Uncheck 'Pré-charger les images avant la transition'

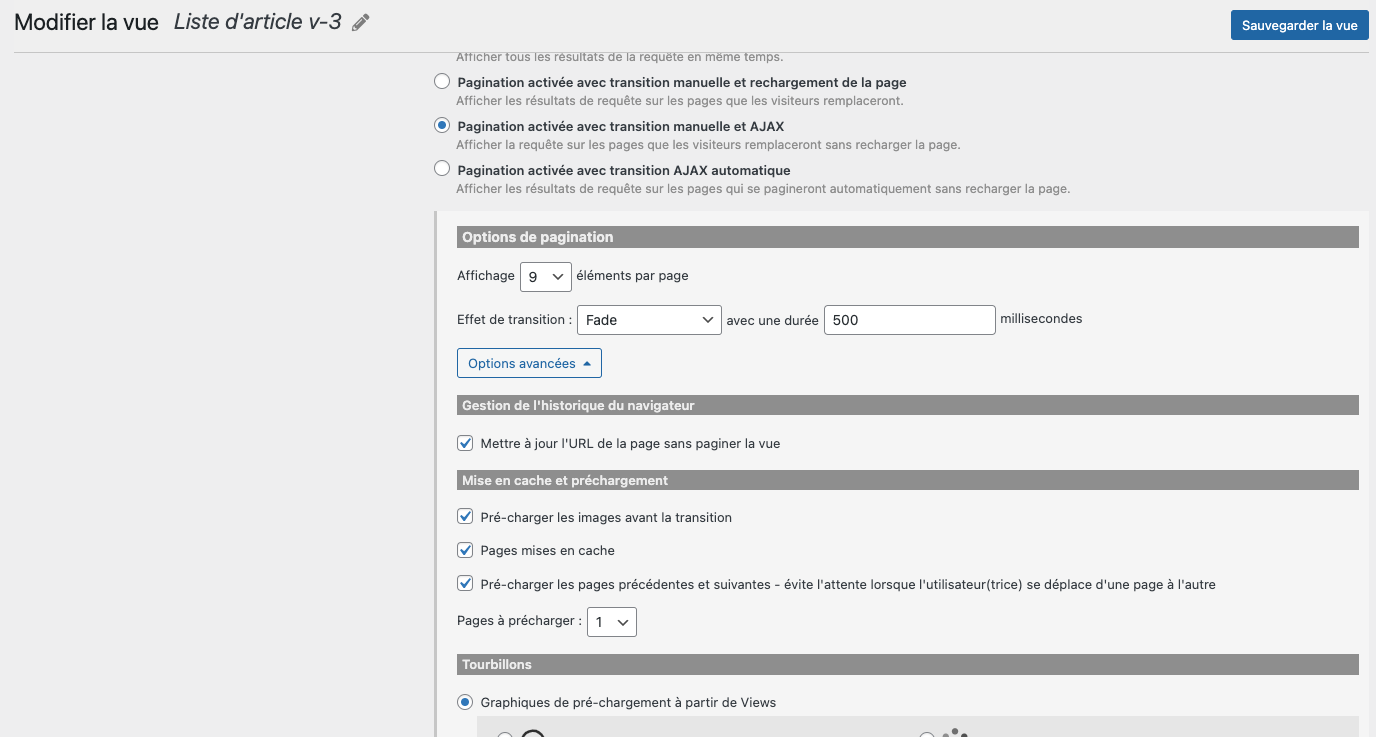pyautogui.click(x=465, y=517)
